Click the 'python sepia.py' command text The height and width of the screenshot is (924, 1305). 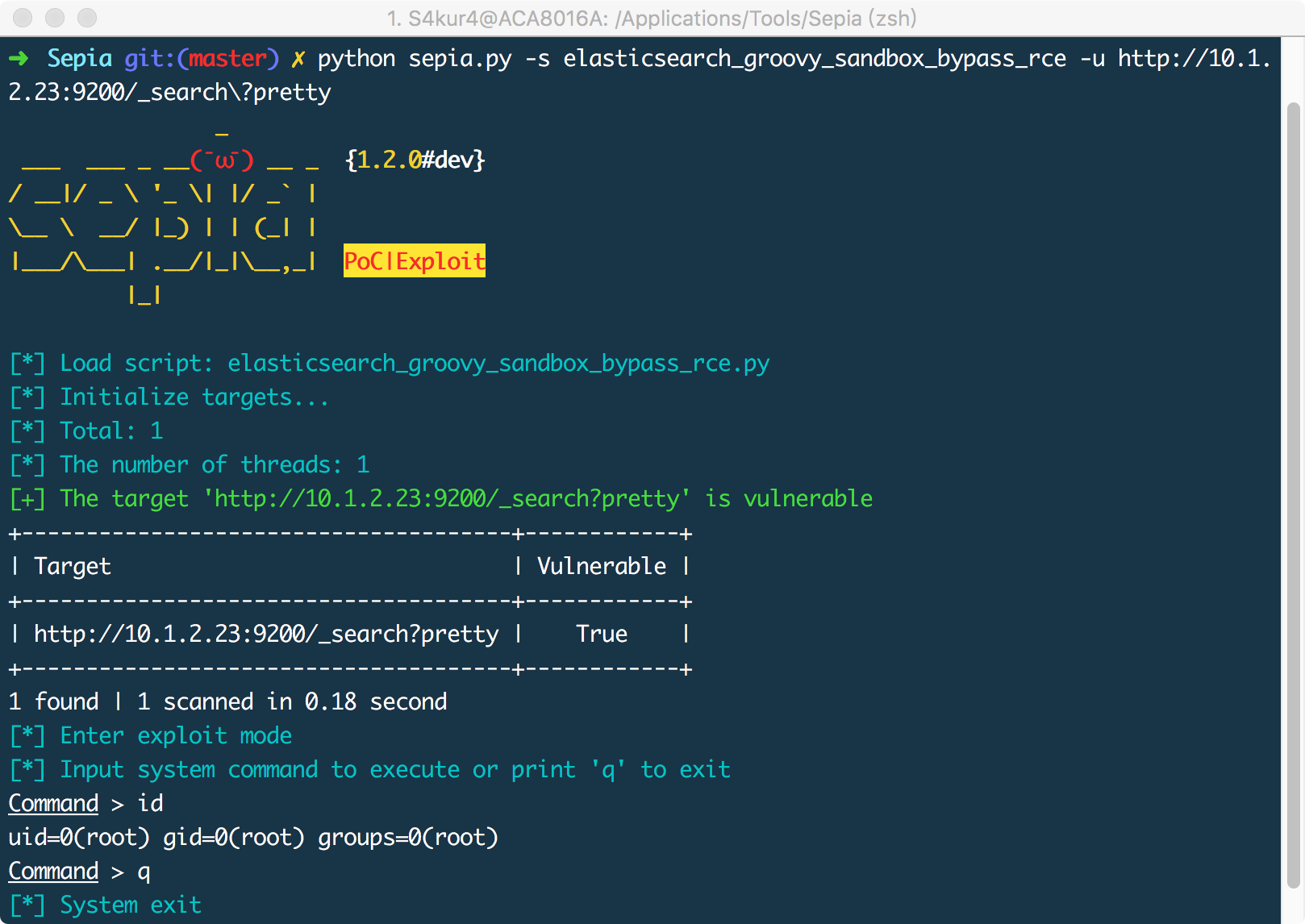click(415, 59)
